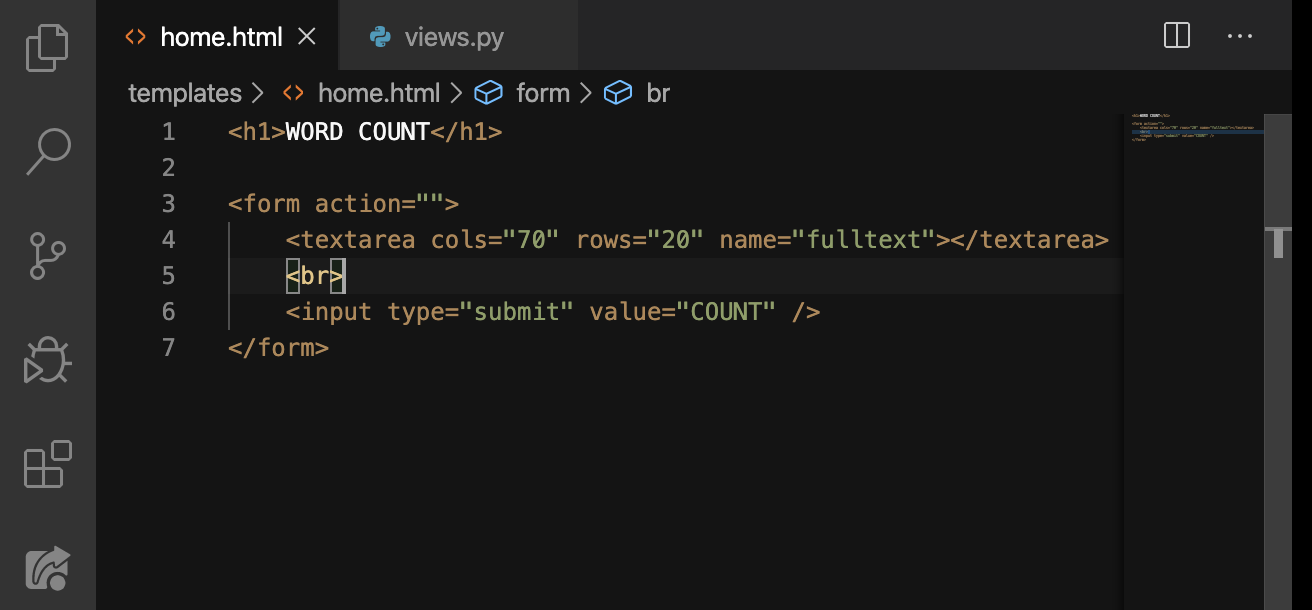Open the Extensions view
The image size is (1312, 610).
[x=46, y=465]
